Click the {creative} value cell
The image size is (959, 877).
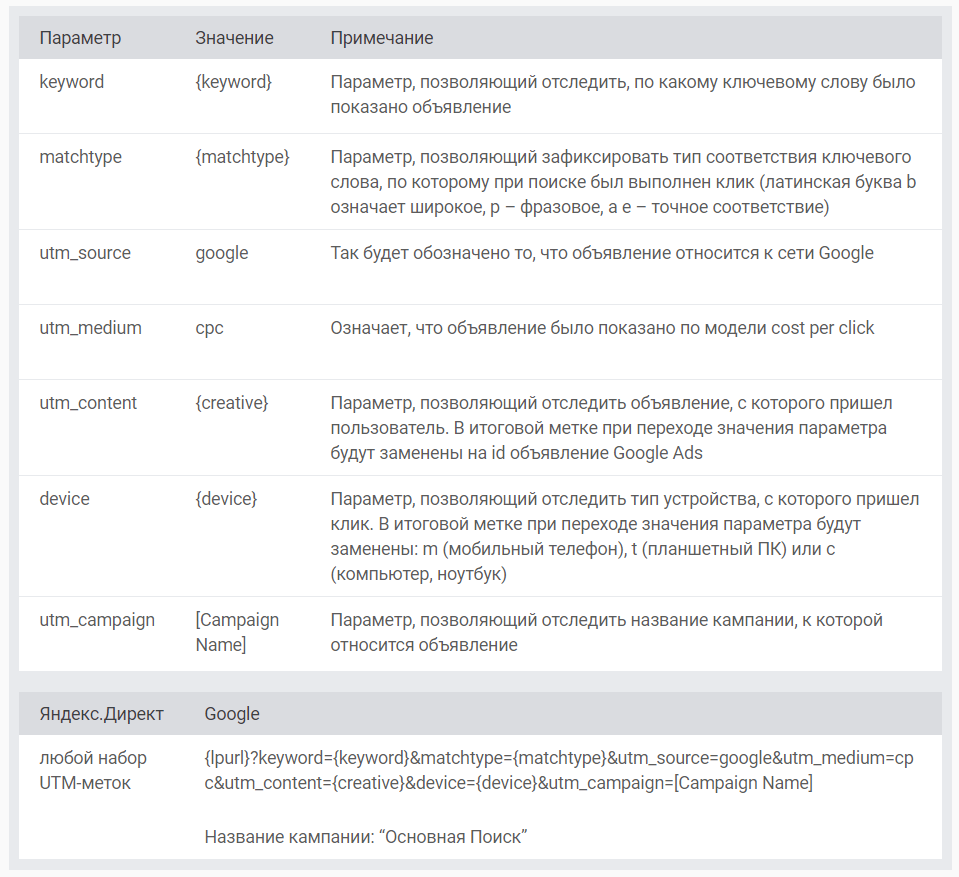click(x=232, y=403)
